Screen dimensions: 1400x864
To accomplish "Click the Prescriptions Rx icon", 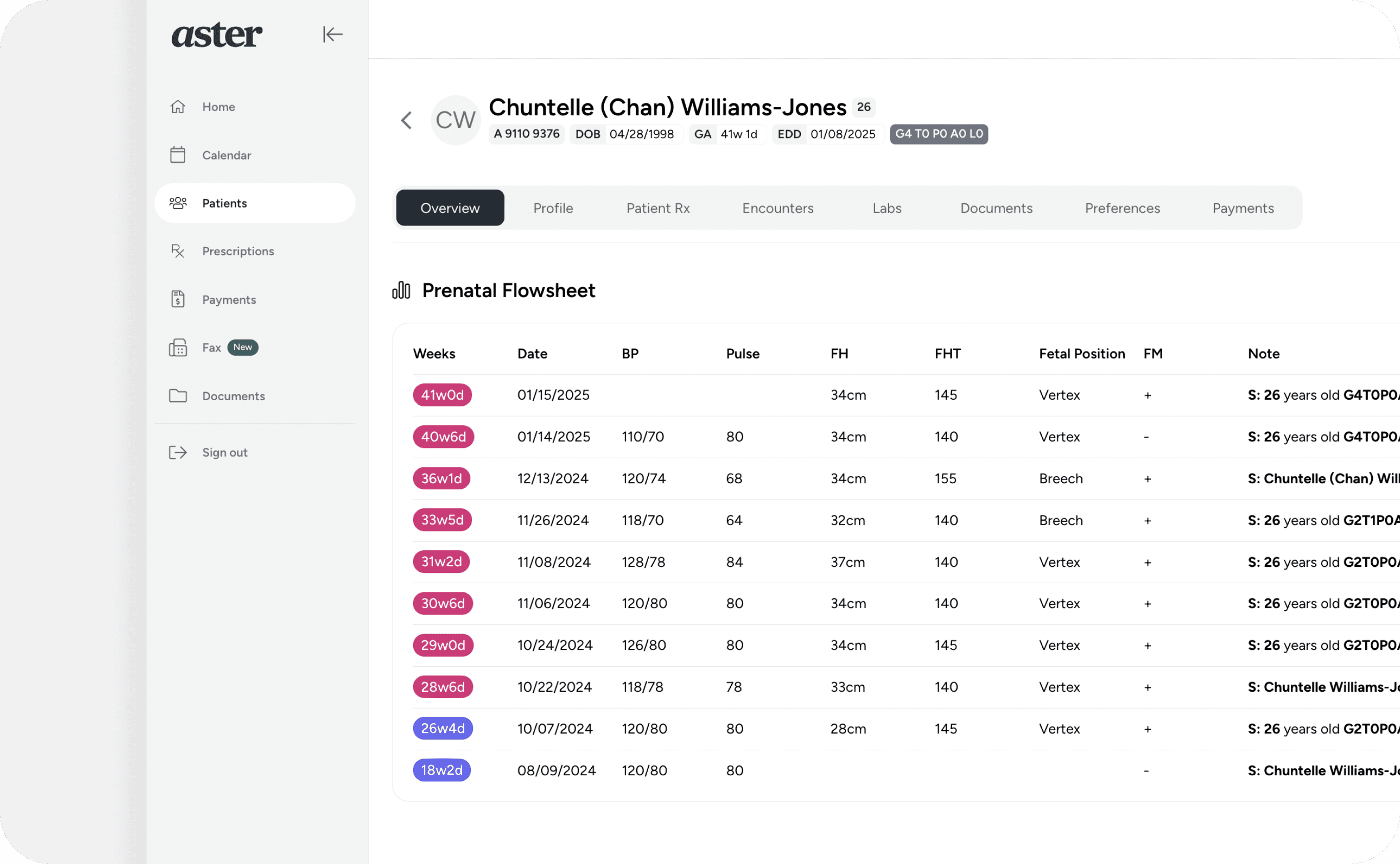I will 178,251.
